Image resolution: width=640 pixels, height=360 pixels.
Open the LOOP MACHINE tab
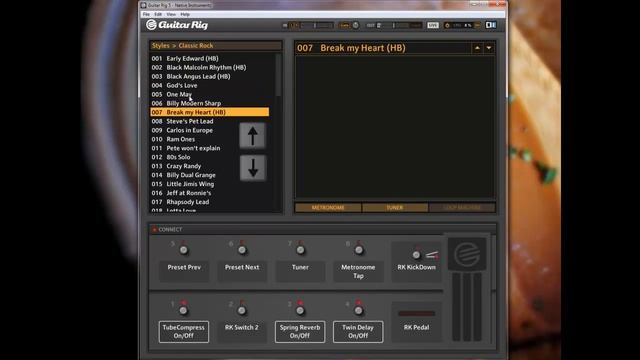[x=462, y=208]
